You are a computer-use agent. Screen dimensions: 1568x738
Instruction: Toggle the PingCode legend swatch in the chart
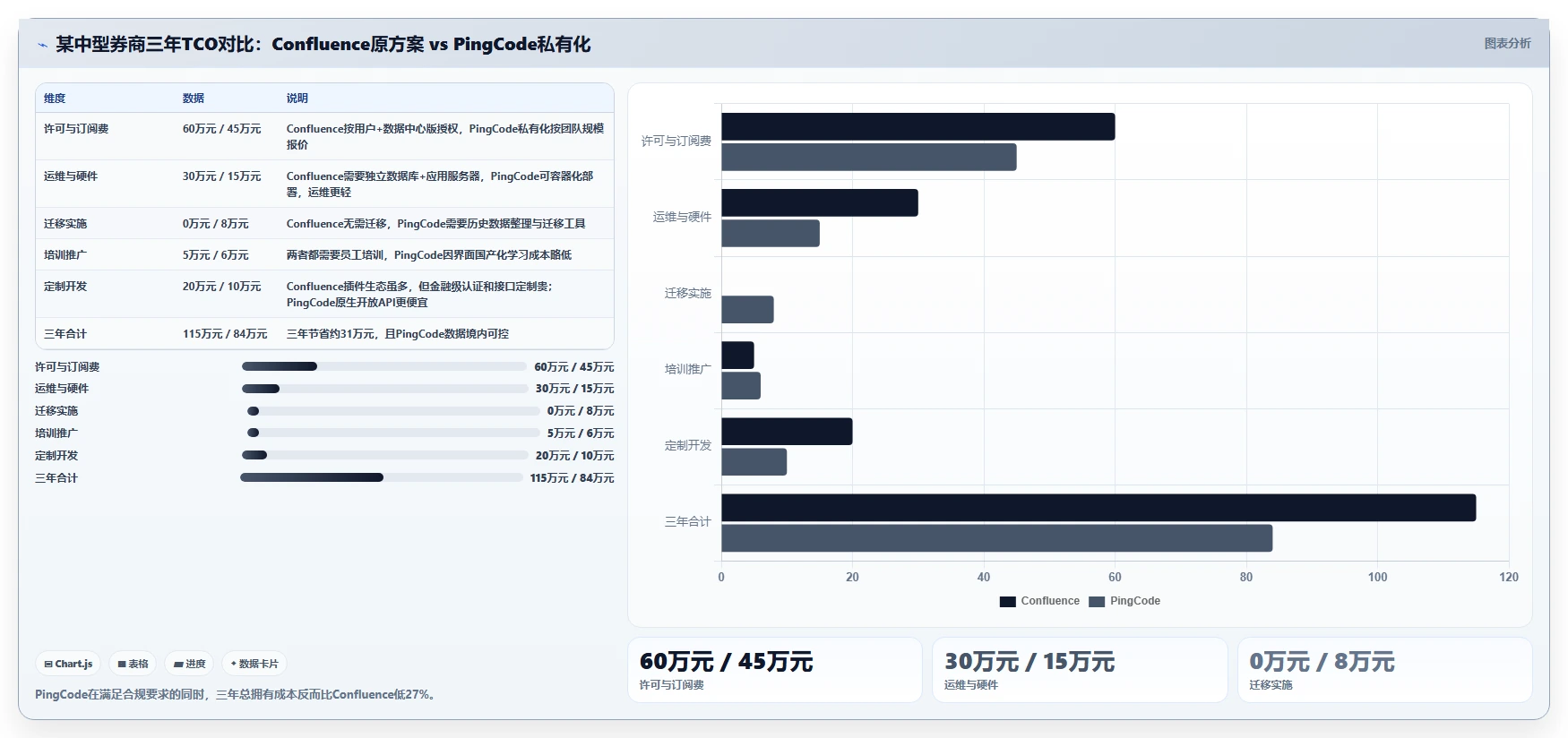click(x=1097, y=602)
